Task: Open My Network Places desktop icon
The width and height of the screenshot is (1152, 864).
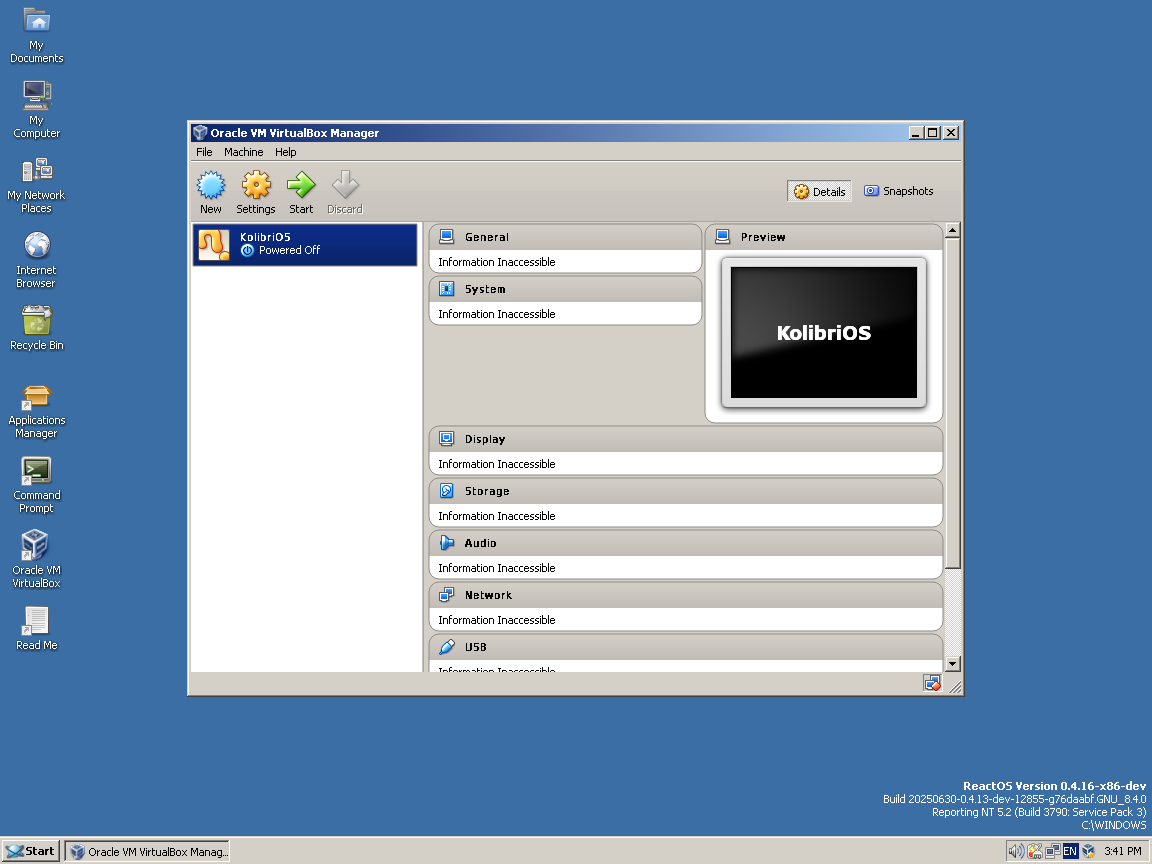Action: (x=36, y=185)
